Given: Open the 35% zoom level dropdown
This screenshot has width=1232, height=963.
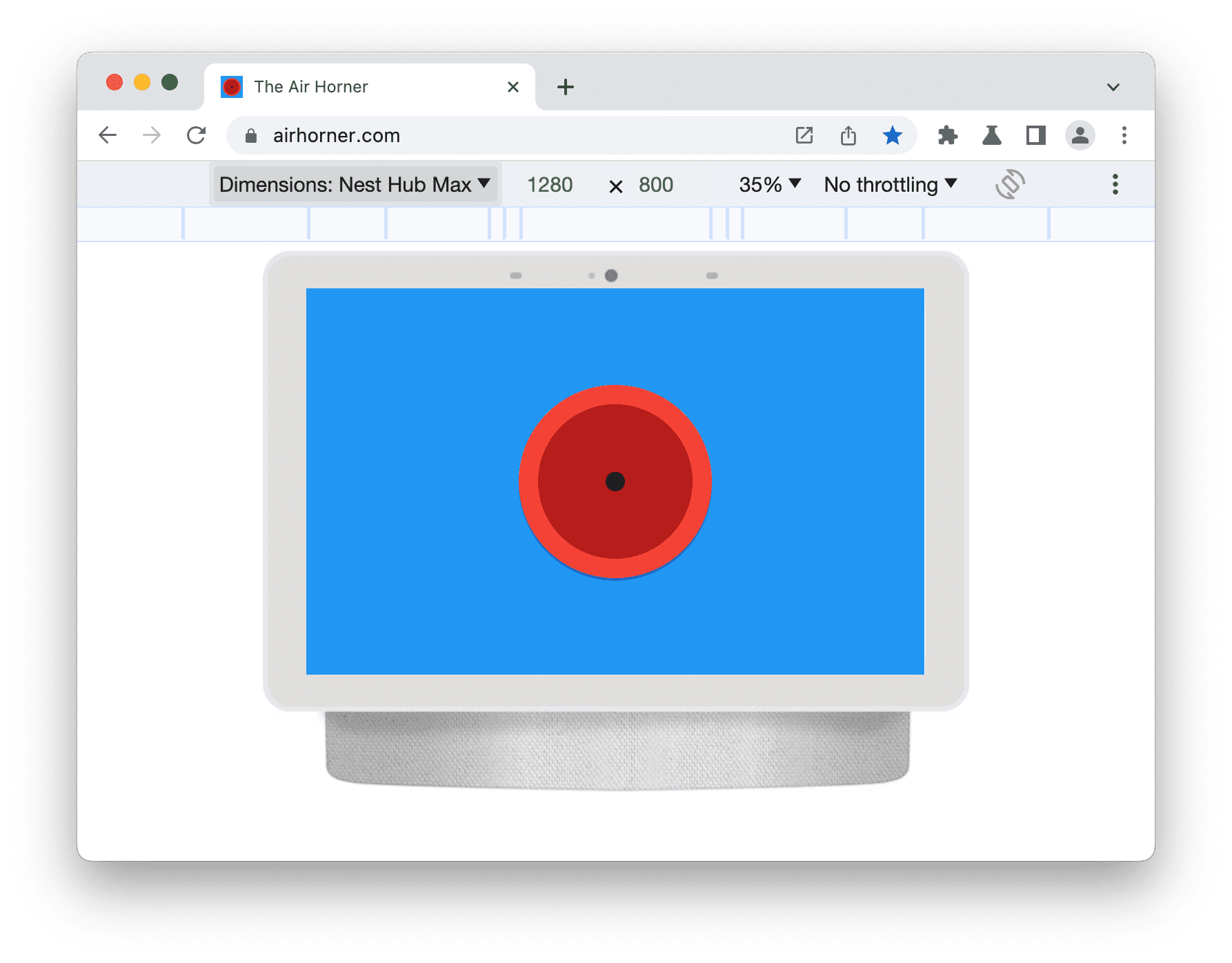Looking at the screenshot, I should point(768,184).
